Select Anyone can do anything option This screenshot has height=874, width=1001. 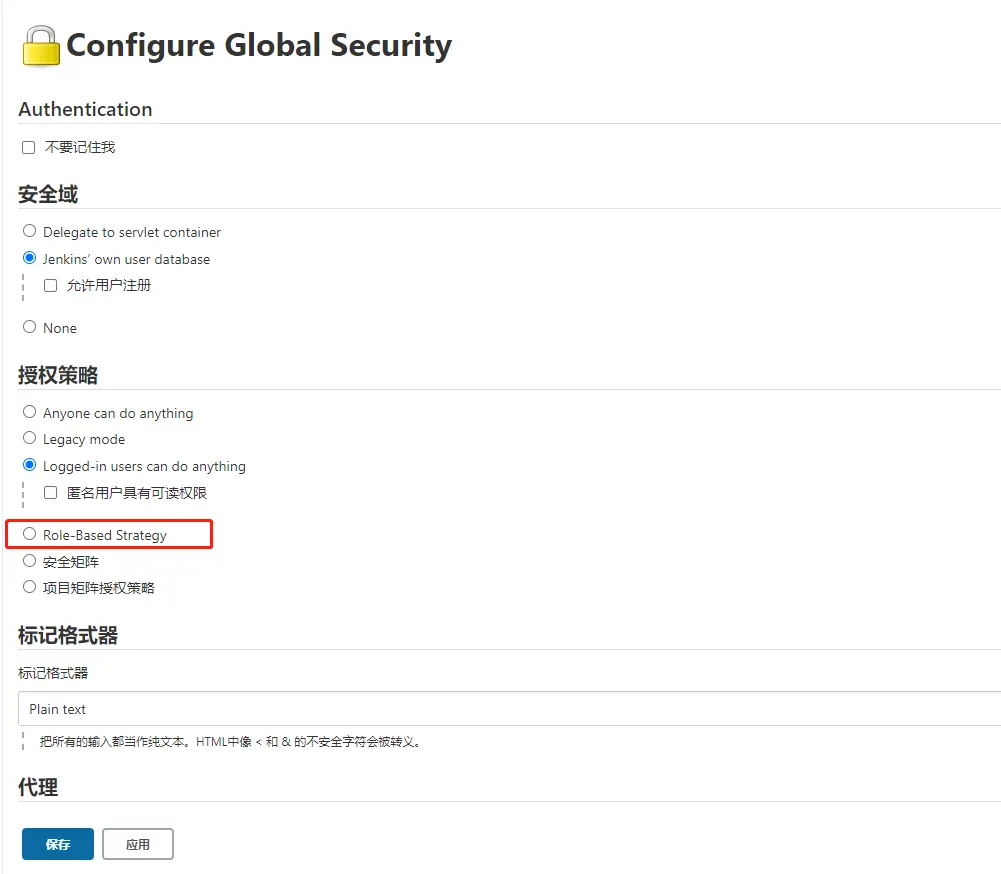[x=30, y=412]
